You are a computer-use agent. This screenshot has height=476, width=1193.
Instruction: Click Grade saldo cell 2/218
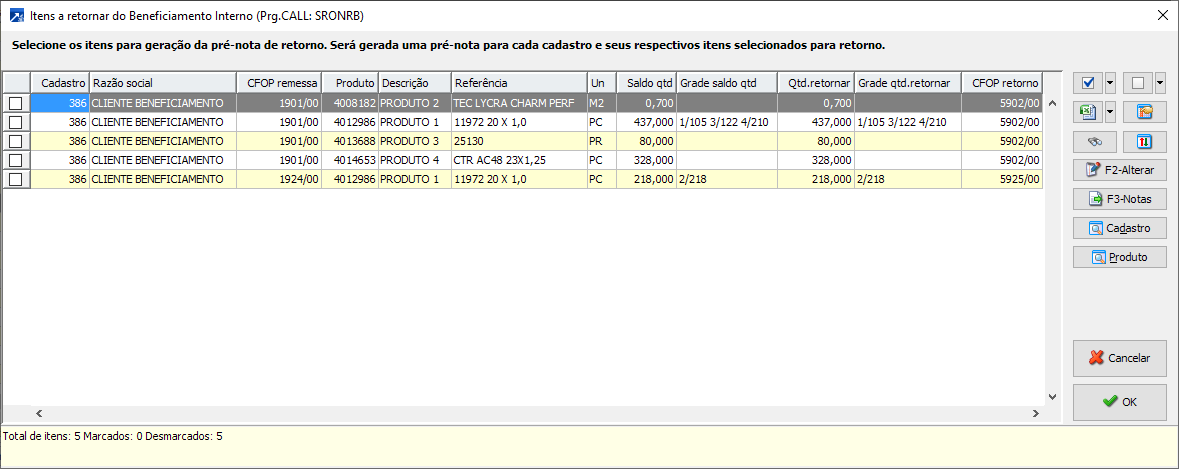pyautogui.click(x=727, y=179)
